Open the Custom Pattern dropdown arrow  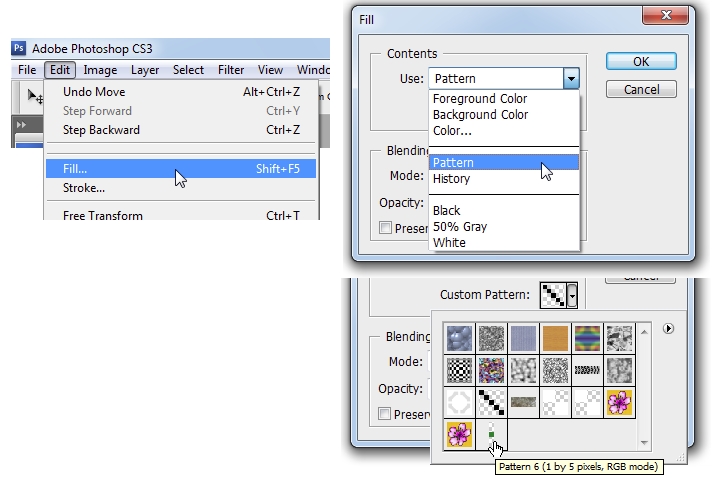[x=572, y=295]
